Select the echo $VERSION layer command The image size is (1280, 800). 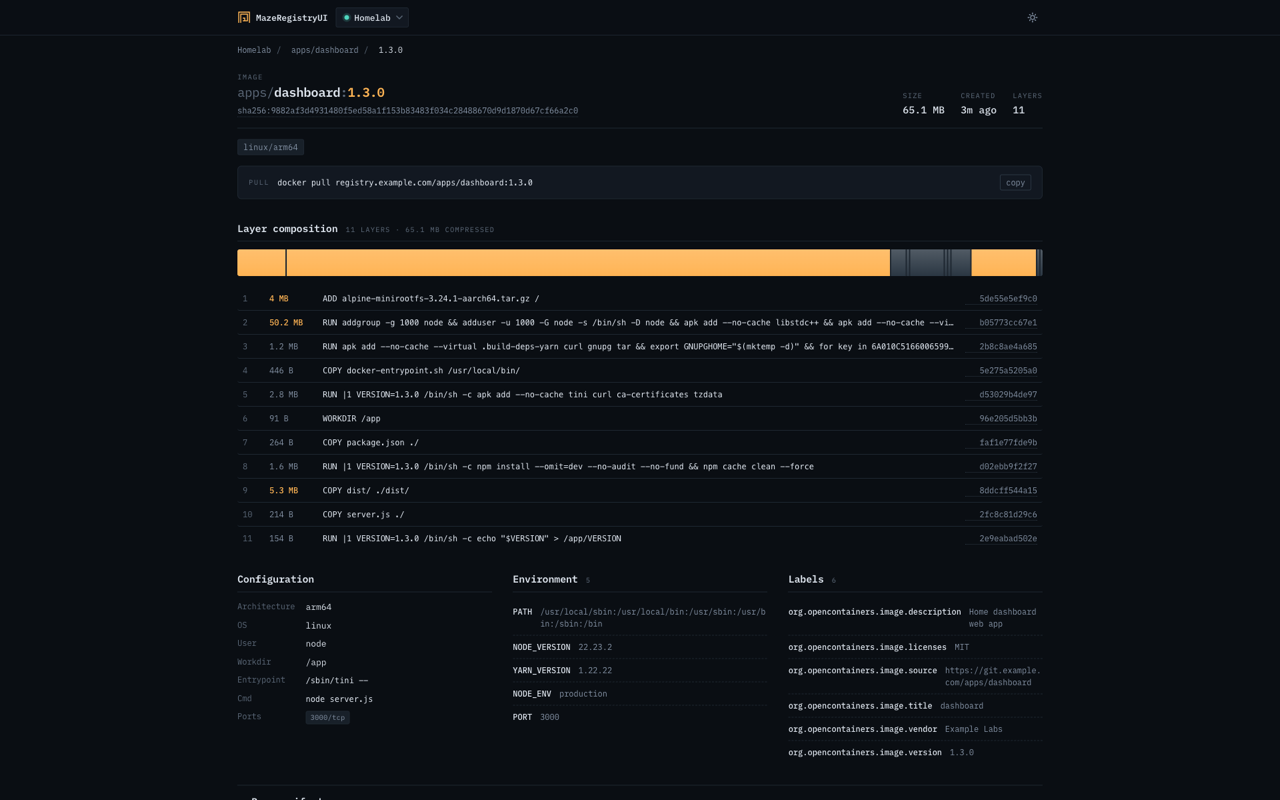(x=472, y=539)
